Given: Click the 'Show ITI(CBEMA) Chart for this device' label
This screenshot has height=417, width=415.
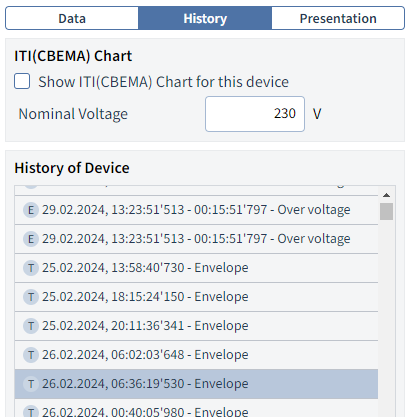Looking at the screenshot, I should 163,82.
